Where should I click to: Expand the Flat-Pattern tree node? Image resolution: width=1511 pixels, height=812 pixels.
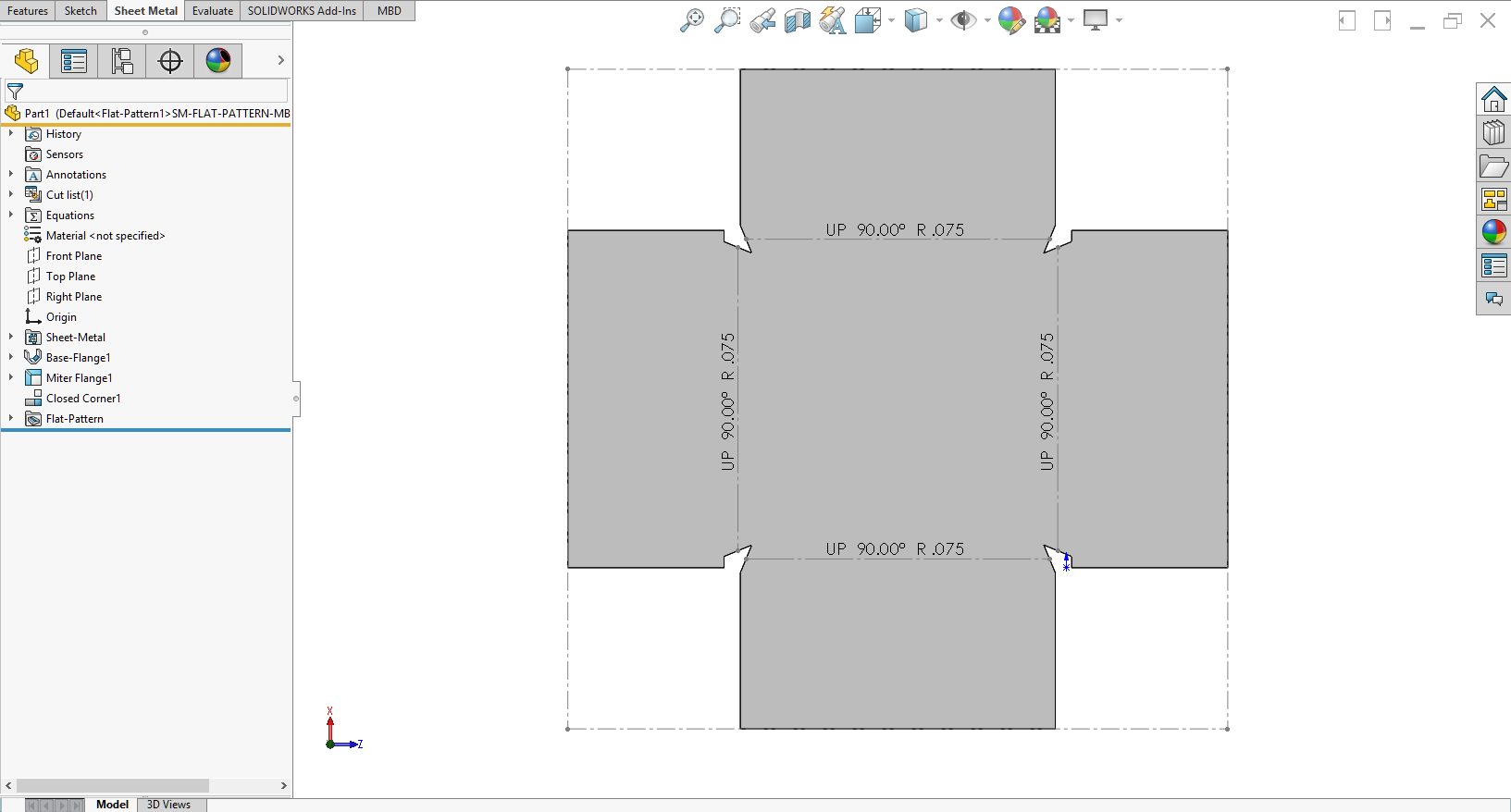point(11,419)
